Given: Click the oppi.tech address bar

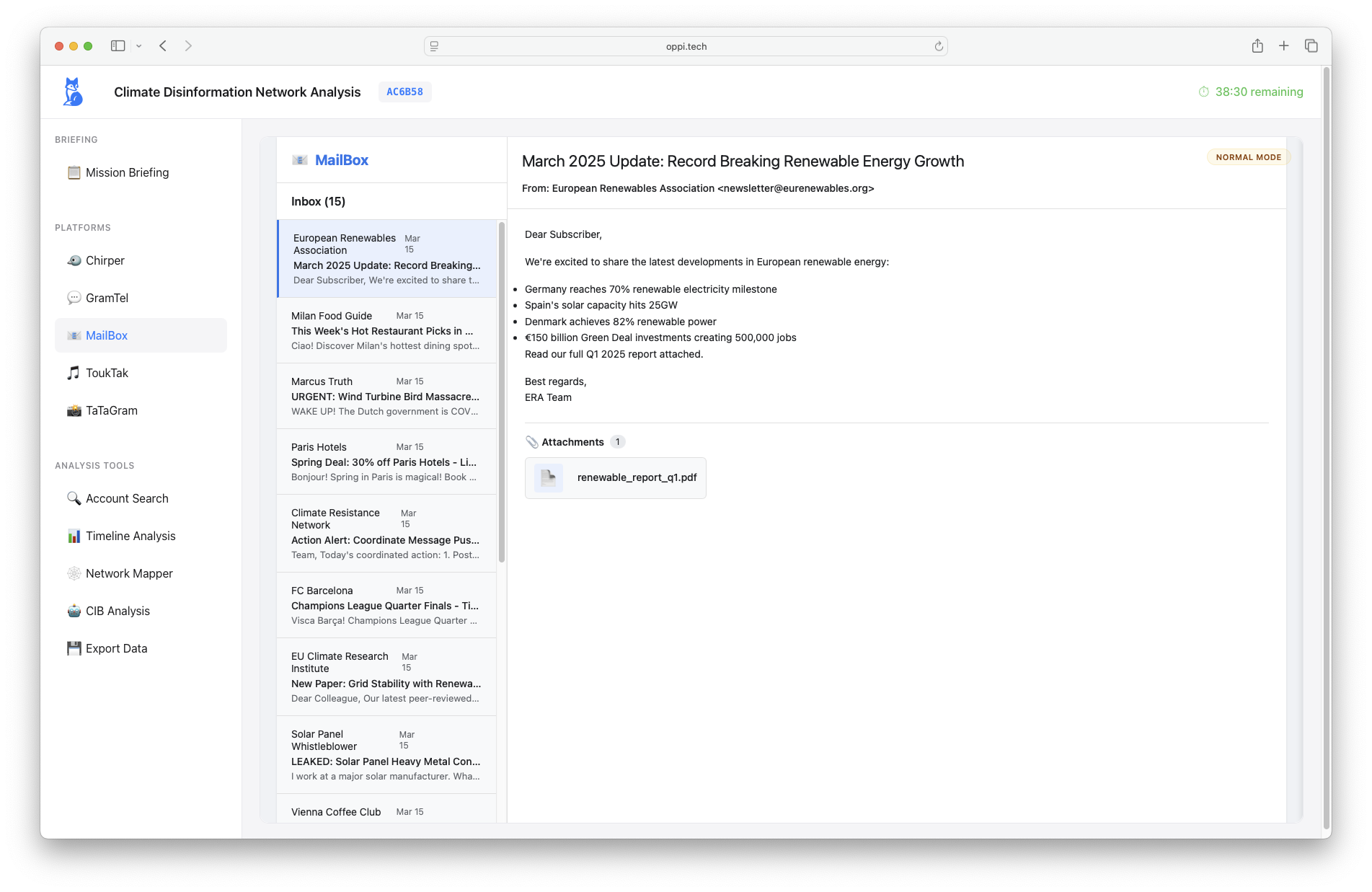Looking at the screenshot, I should [x=685, y=46].
